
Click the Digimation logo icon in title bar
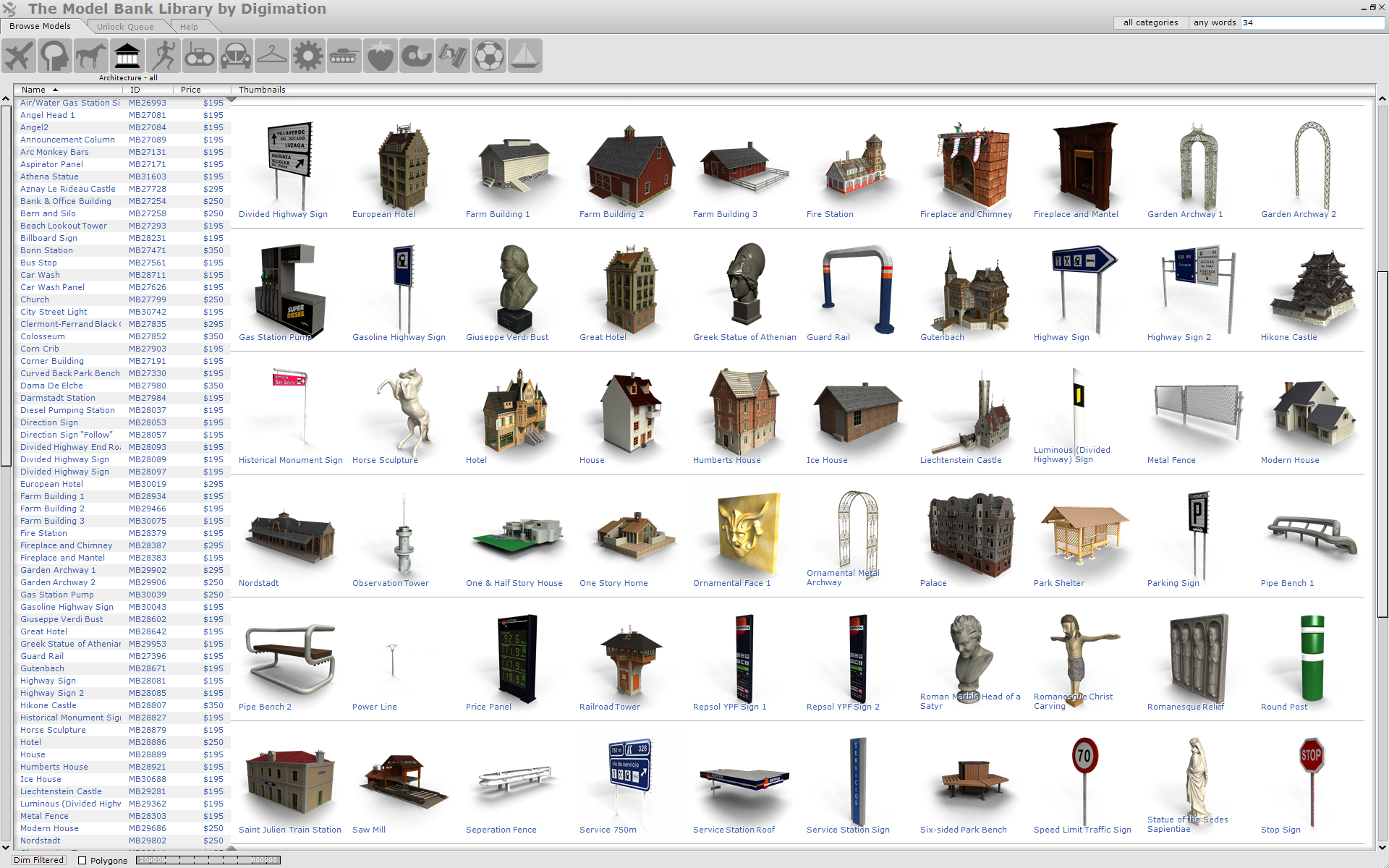(9, 9)
